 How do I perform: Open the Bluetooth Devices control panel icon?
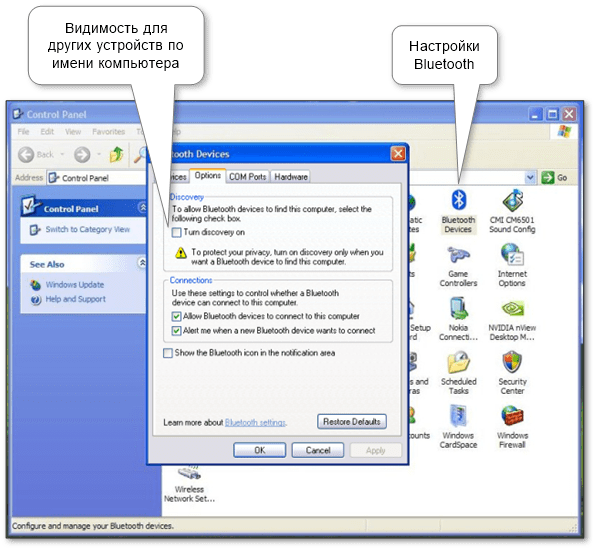click(458, 200)
